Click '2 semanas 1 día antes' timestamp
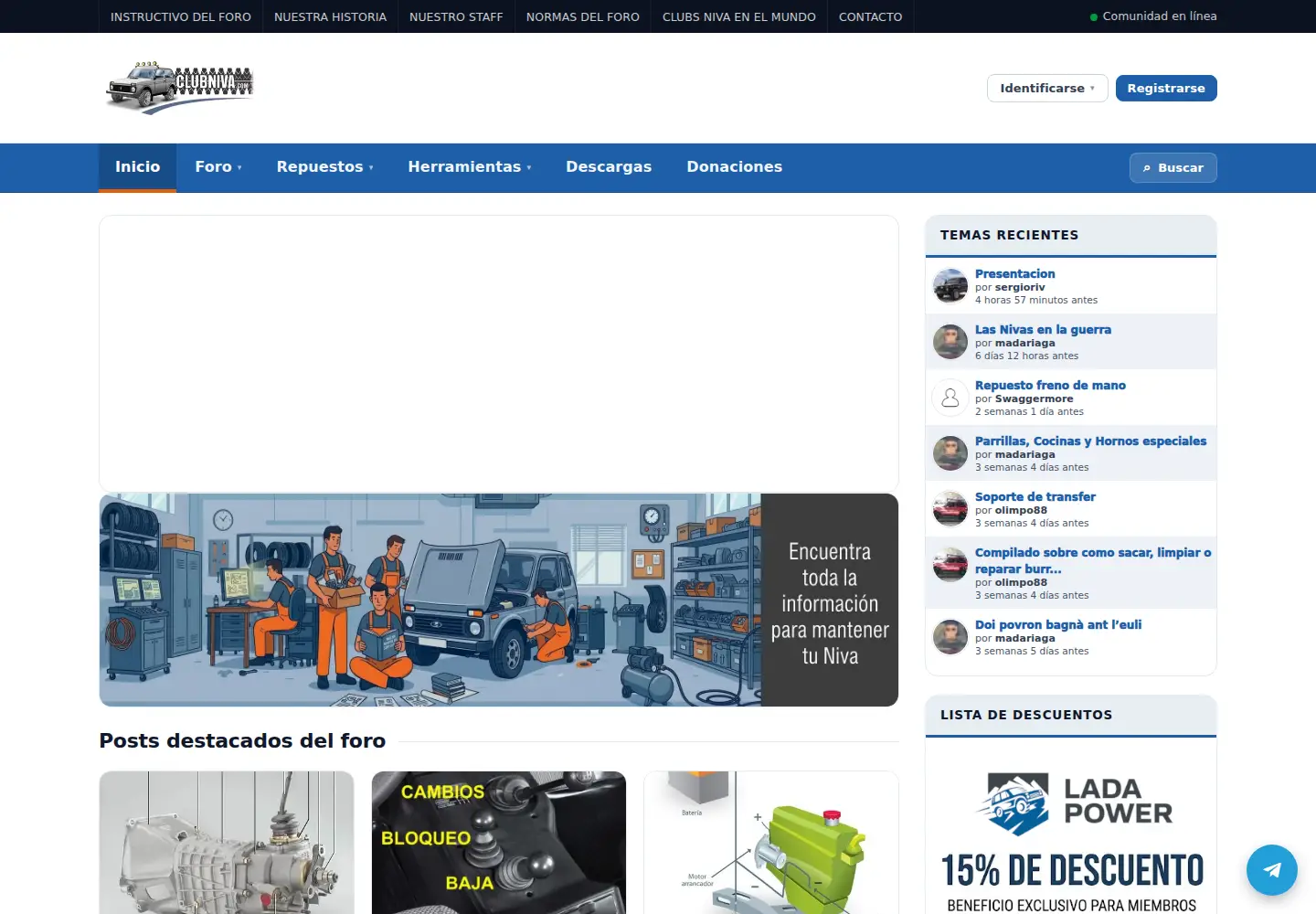 [x=1029, y=411]
